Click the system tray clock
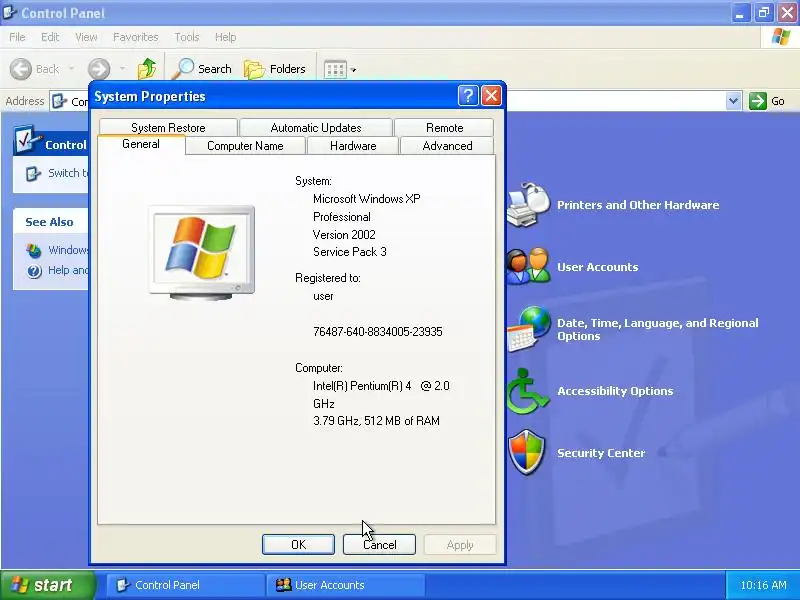This screenshot has height=600, width=800. click(x=763, y=585)
